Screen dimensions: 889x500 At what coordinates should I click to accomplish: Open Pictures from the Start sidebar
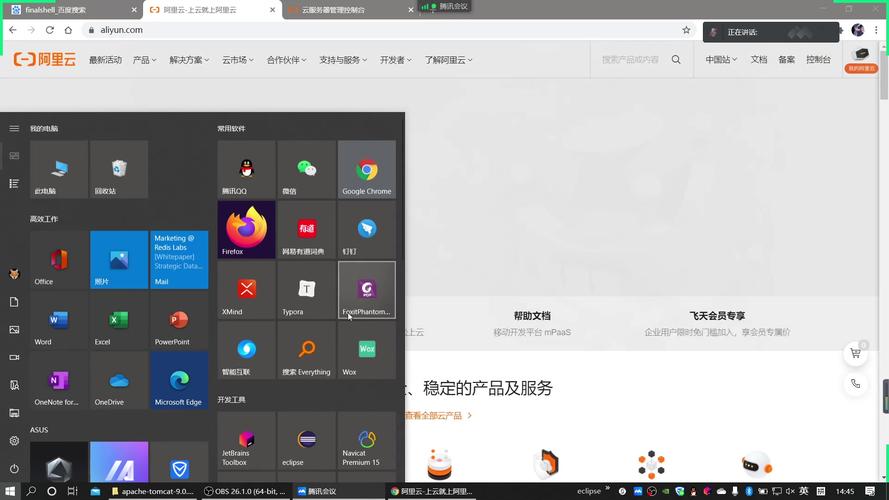coord(14,330)
